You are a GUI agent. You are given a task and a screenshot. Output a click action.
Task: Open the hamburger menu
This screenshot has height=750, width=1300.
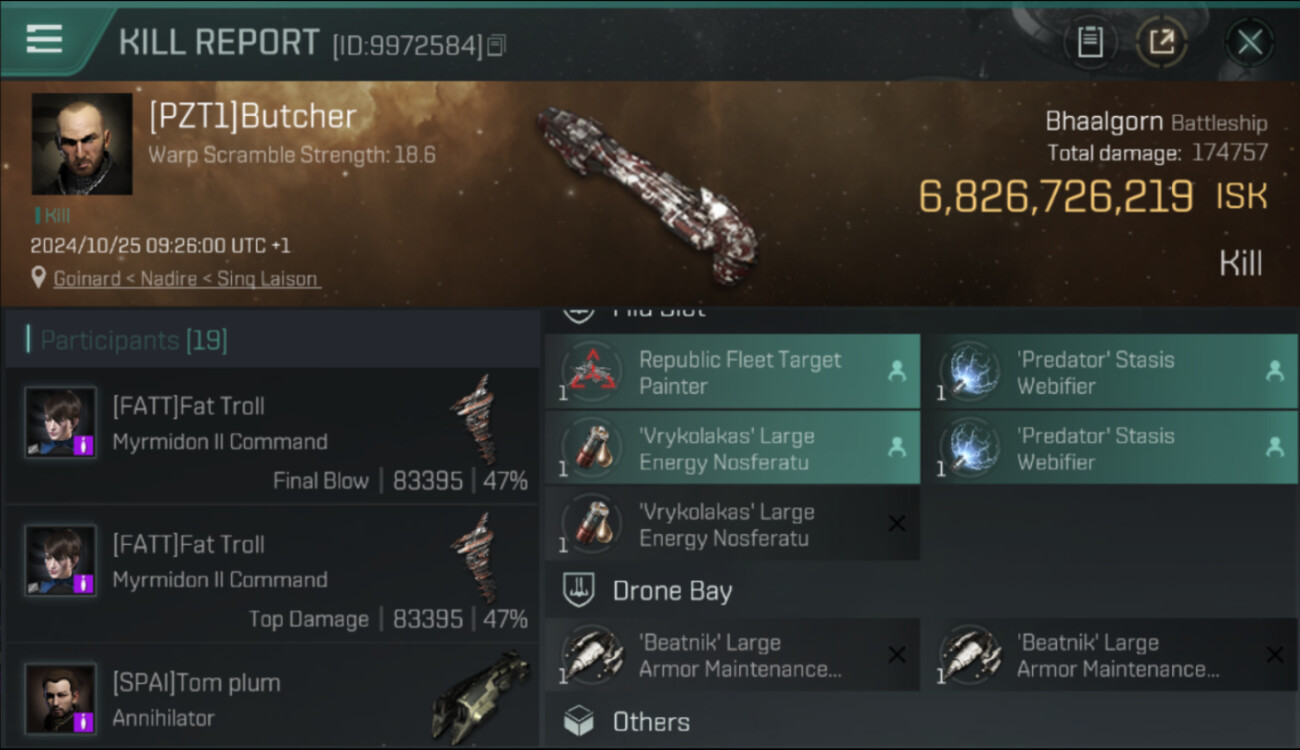pyautogui.click(x=44, y=39)
